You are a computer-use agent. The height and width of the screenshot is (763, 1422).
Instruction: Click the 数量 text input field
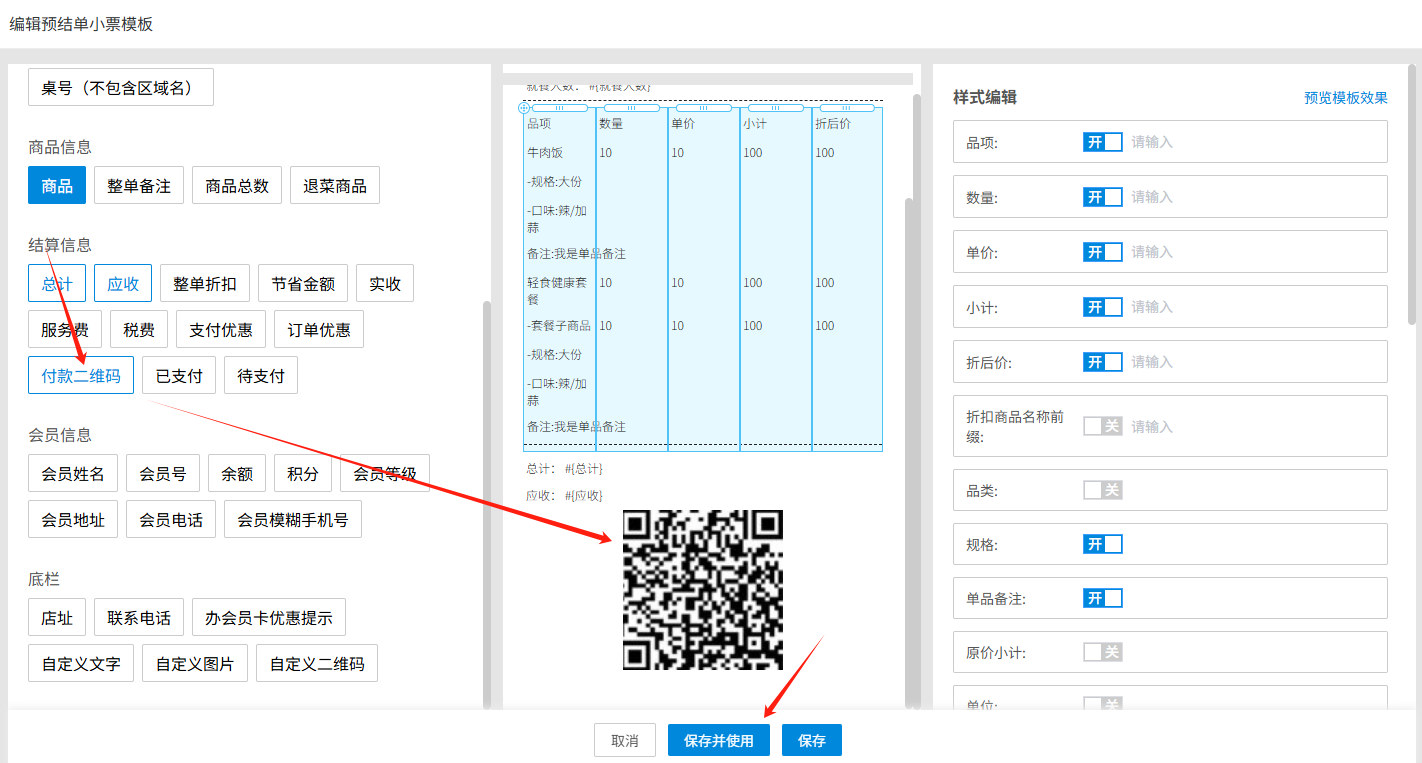point(1253,197)
